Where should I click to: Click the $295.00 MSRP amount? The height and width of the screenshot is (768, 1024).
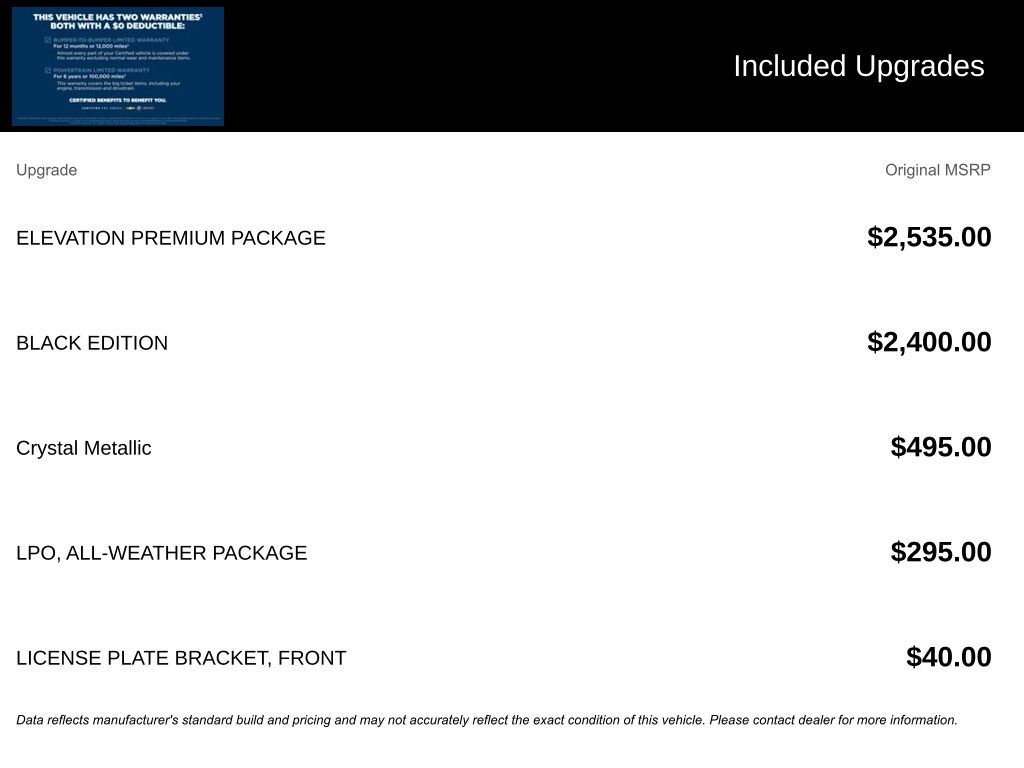tap(941, 552)
